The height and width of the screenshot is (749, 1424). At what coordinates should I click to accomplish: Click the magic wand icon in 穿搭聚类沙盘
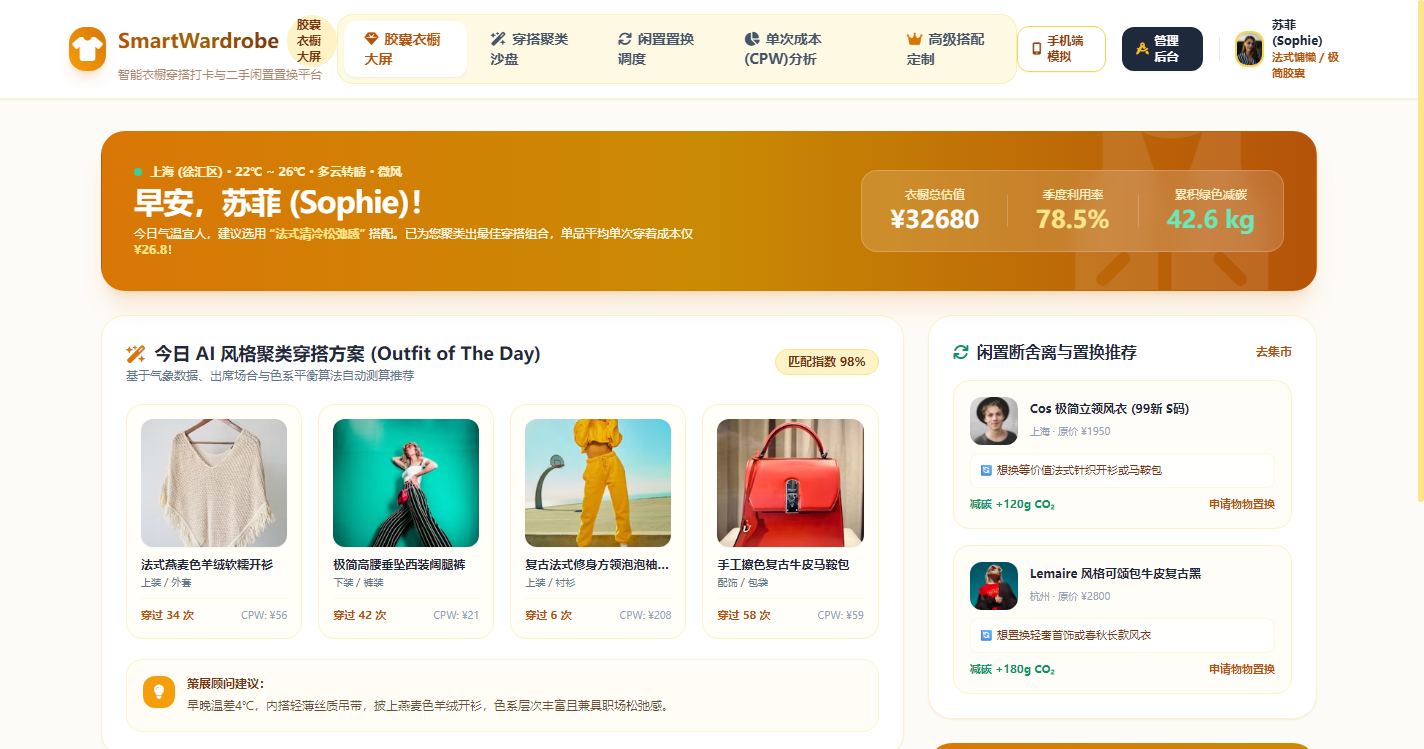point(498,39)
